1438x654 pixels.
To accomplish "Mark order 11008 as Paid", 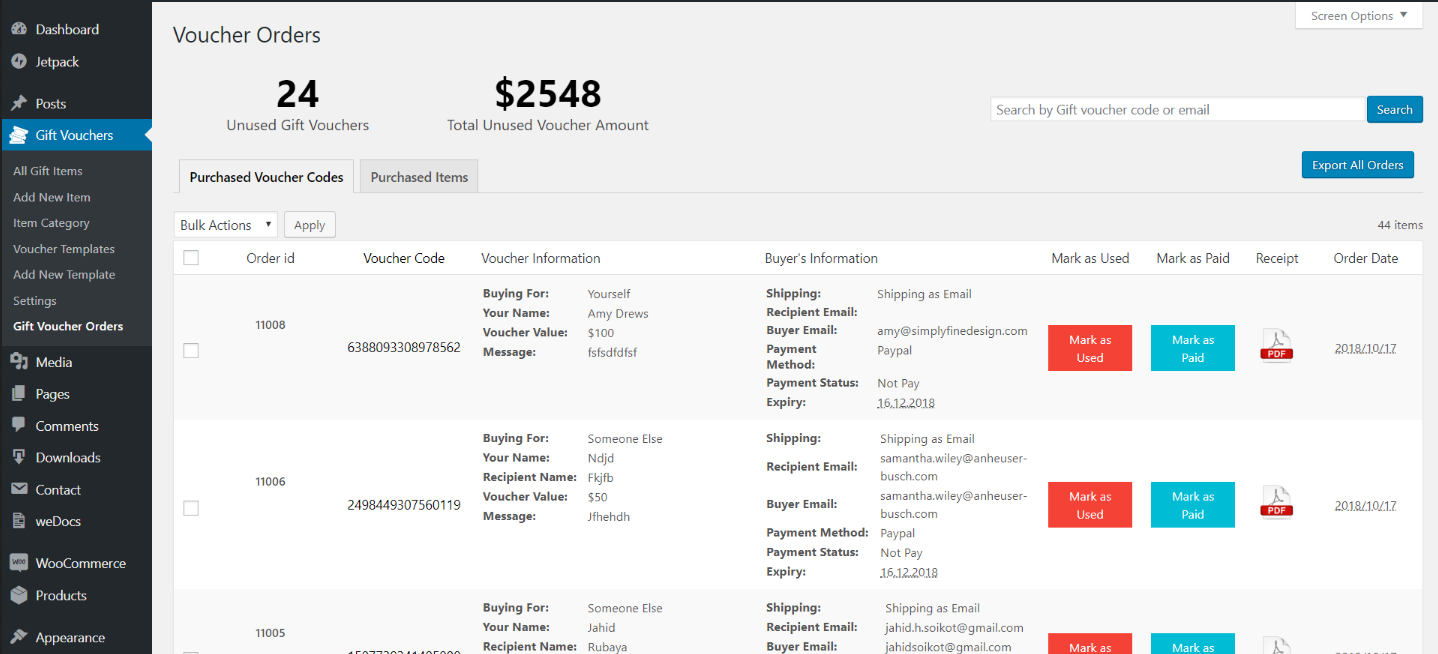I will click(1193, 348).
